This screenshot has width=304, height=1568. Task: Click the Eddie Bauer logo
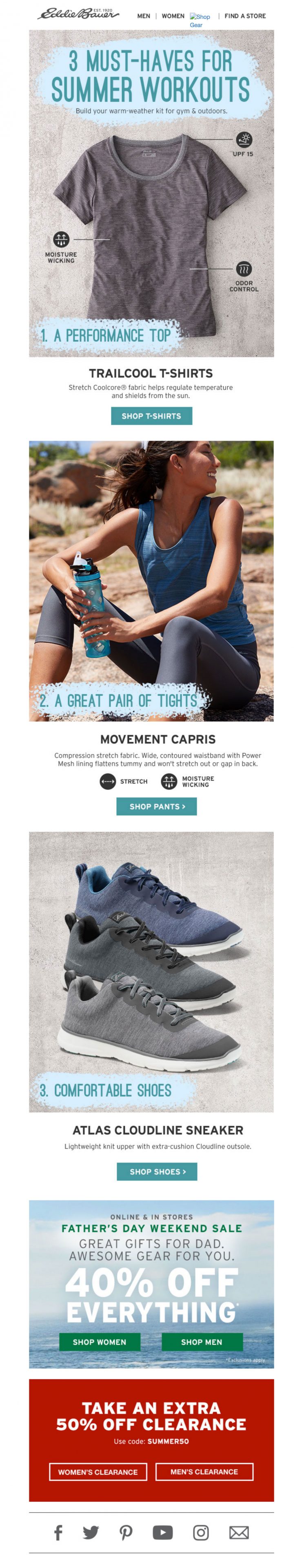(78, 14)
